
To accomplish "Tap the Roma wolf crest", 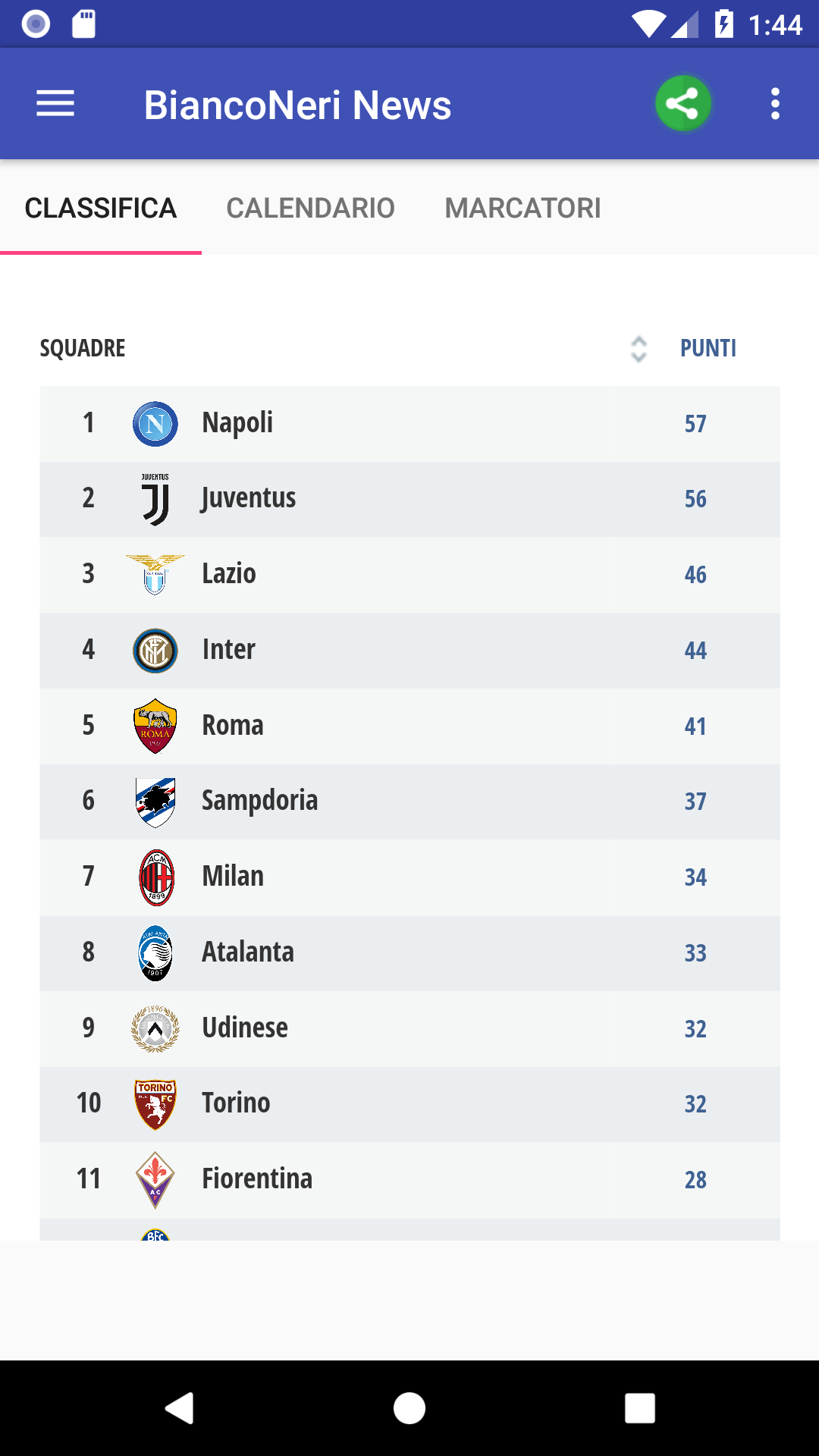I will click(155, 726).
